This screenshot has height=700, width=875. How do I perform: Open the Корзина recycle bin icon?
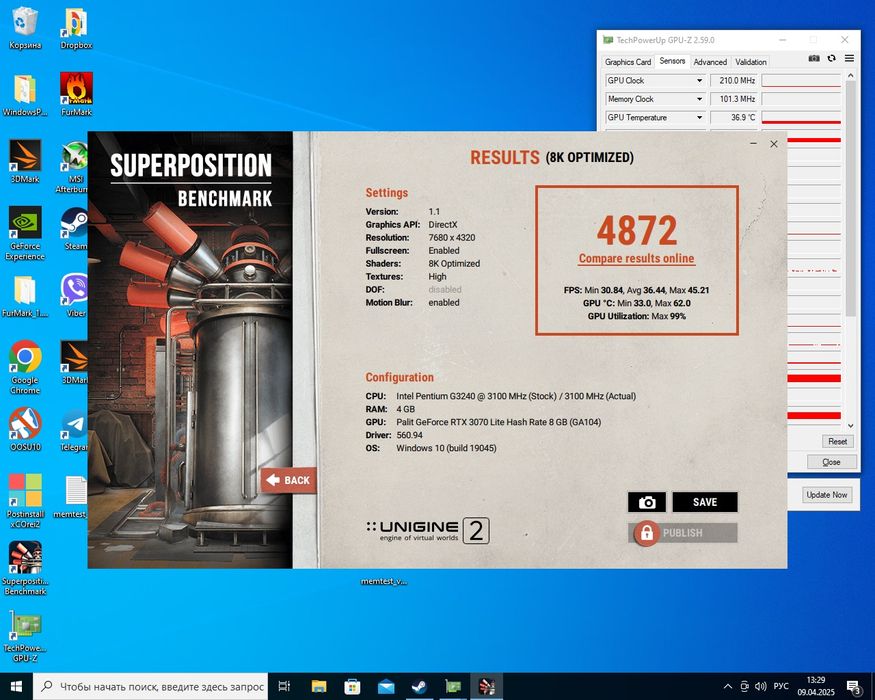[25, 28]
